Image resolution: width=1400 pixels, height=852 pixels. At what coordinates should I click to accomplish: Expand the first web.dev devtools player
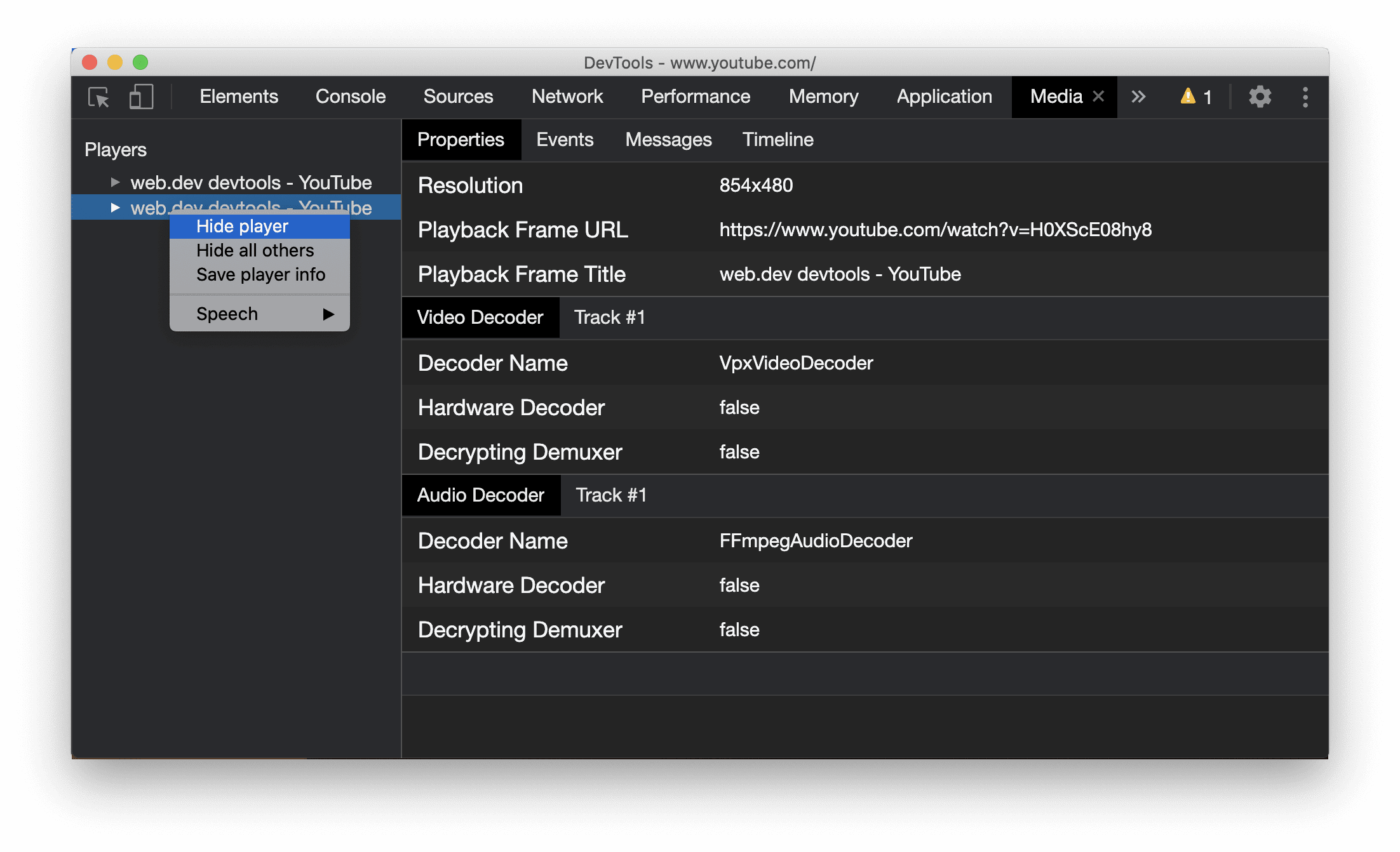115,182
